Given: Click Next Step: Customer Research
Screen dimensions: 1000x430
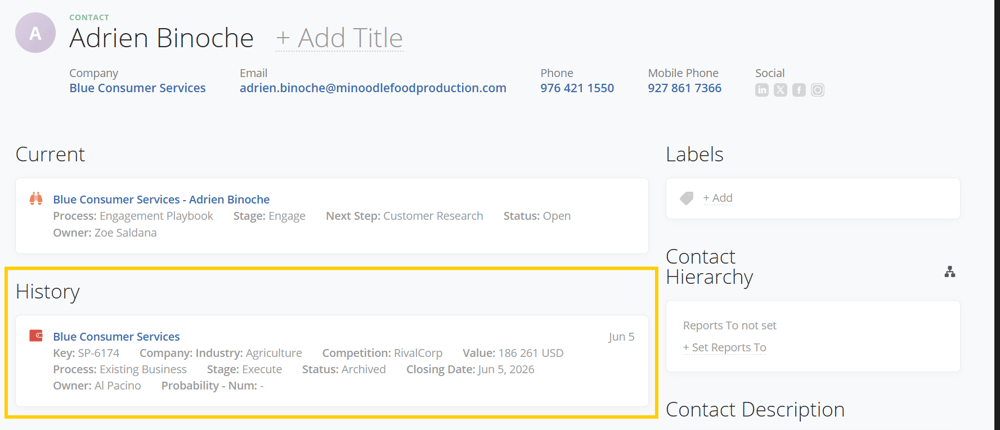Looking at the screenshot, I should (404, 216).
